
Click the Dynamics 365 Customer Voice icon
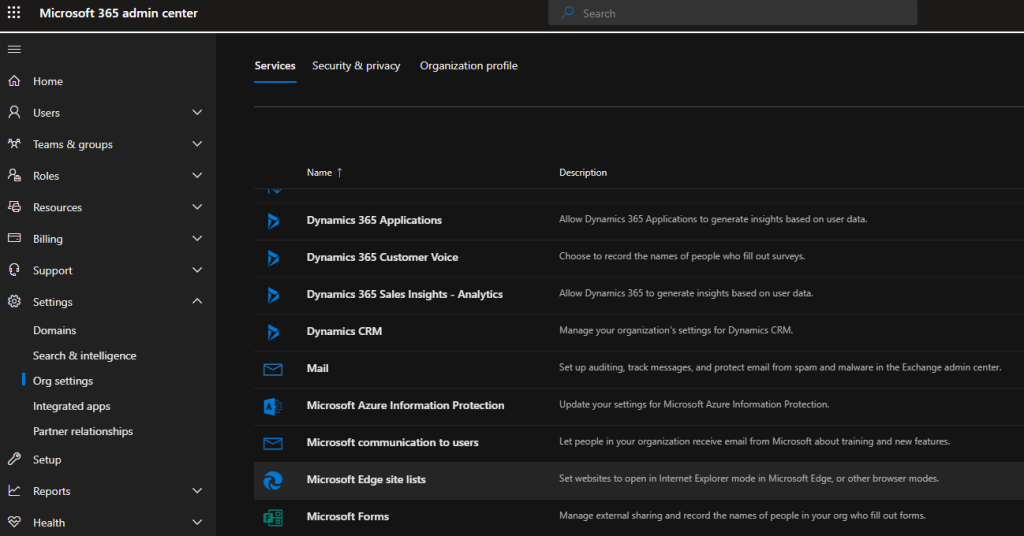point(273,258)
